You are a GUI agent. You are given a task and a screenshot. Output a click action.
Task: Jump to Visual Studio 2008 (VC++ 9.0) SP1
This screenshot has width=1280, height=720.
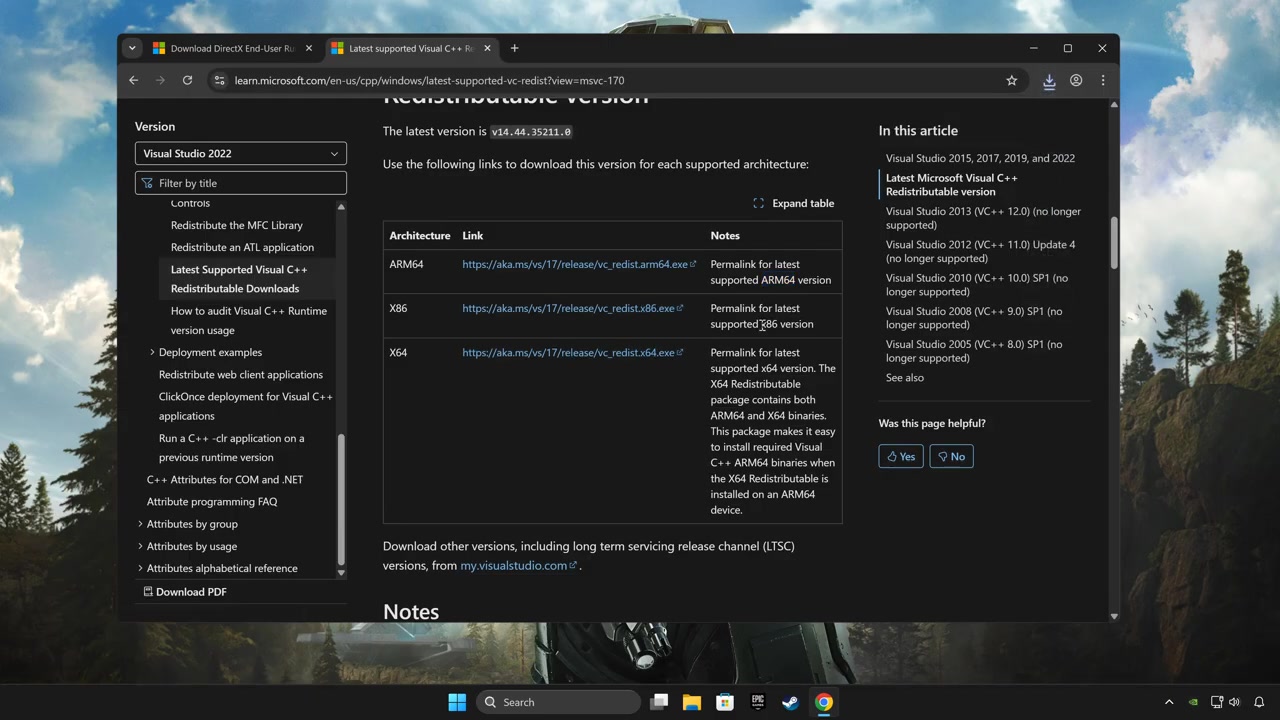pyautogui.click(x=974, y=317)
